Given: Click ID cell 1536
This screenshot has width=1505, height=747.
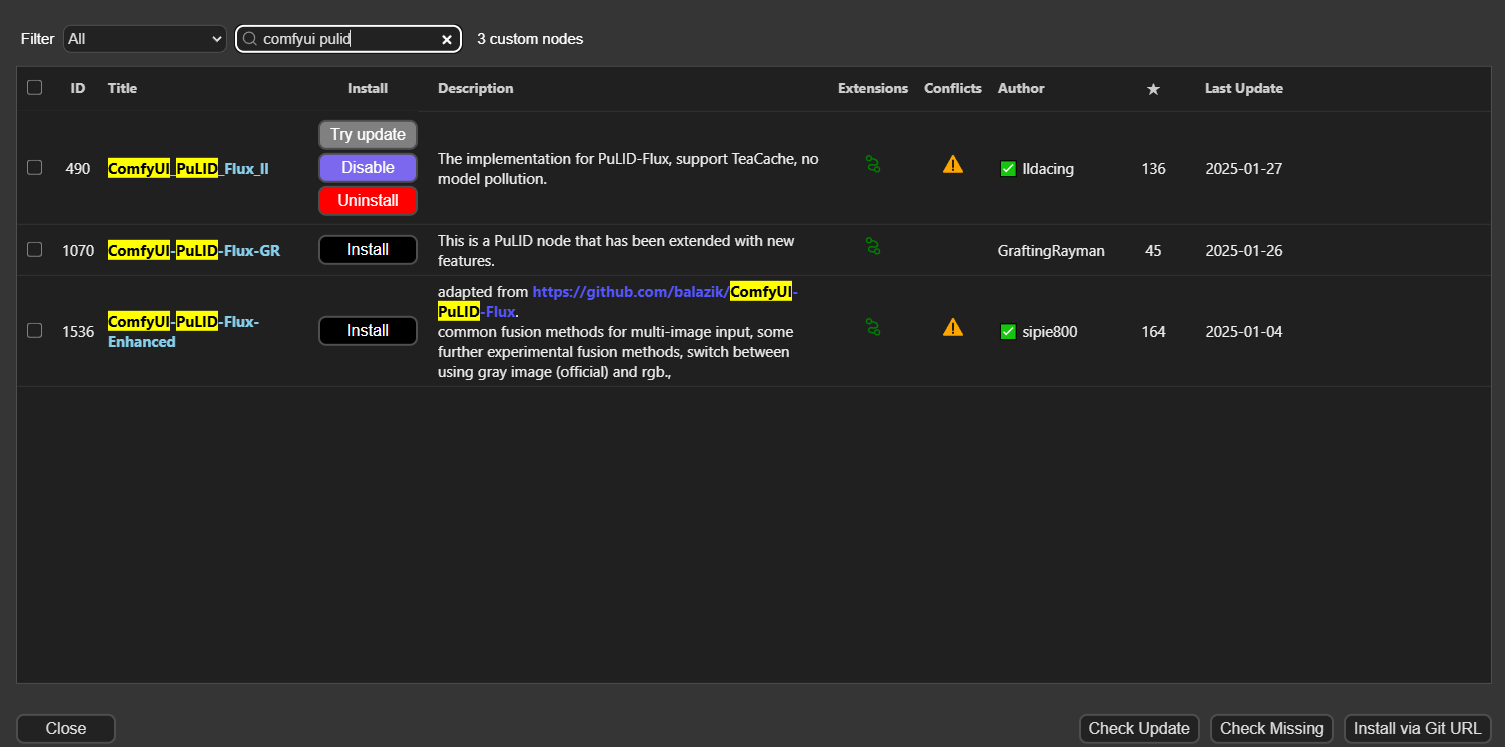Looking at the screenshot, I should 78,332.
